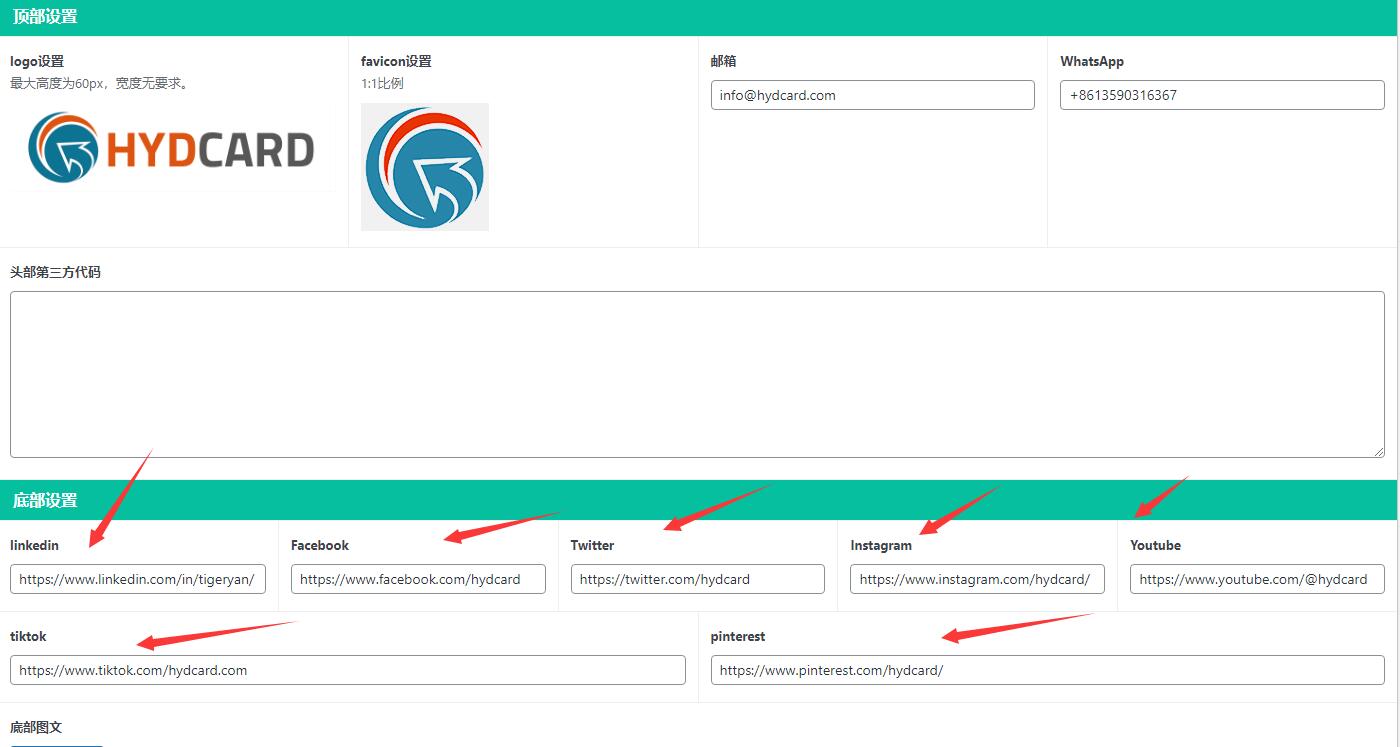This screenshot has height=747, width=1400.
Task: Focus the tiktok URL field
Action: pos(348,670)
